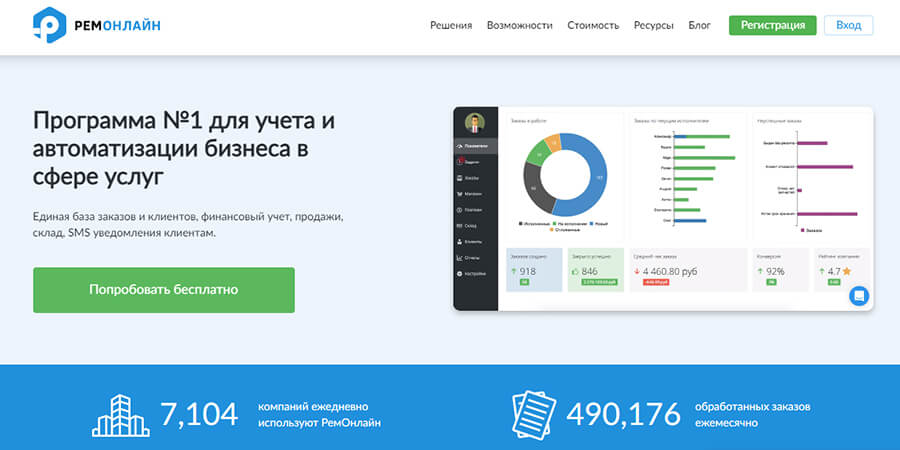Open Настройки gear icon in sidebar
This screenshot has width=900, height=450.
[x=459, y=274]
